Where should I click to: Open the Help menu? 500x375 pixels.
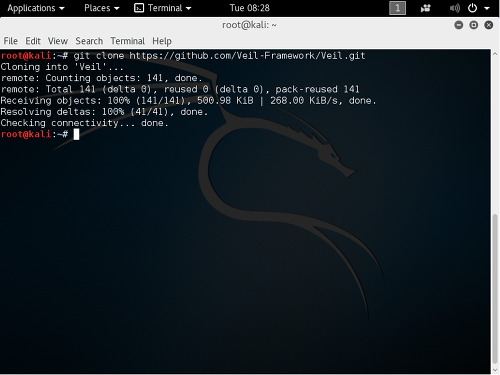tap(162, 41)
